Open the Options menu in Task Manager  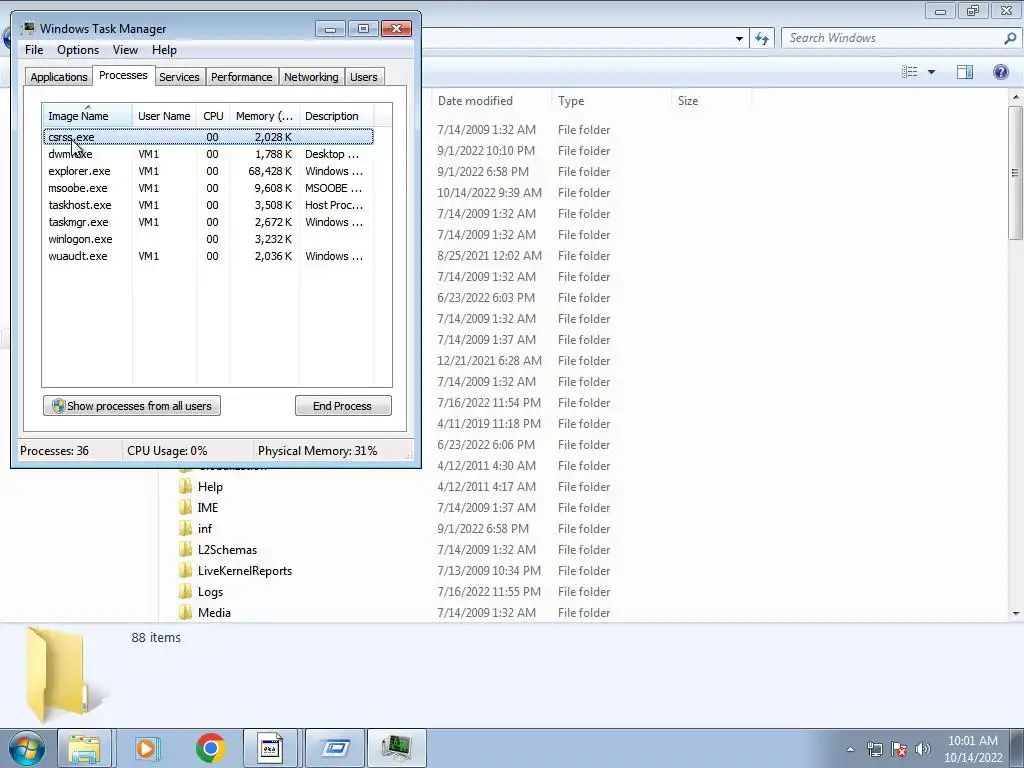pyautogui.click(x=78, y=50)
